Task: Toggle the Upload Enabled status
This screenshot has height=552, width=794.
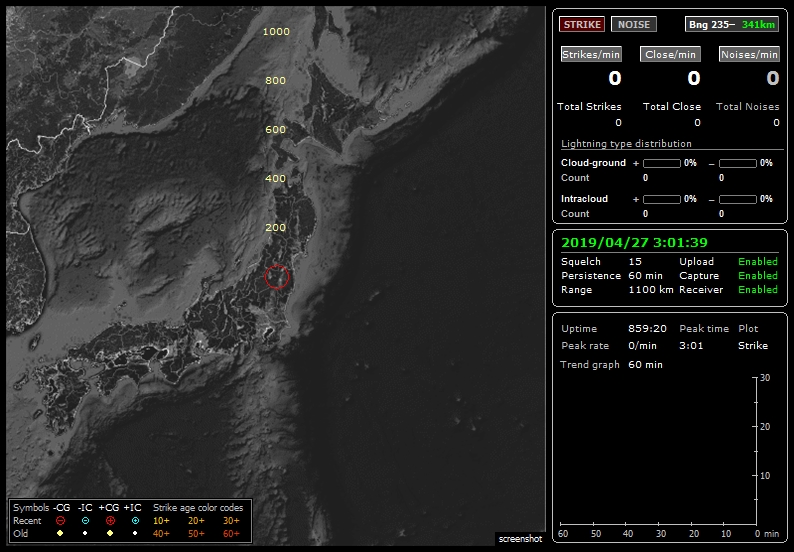Action: 757,262
